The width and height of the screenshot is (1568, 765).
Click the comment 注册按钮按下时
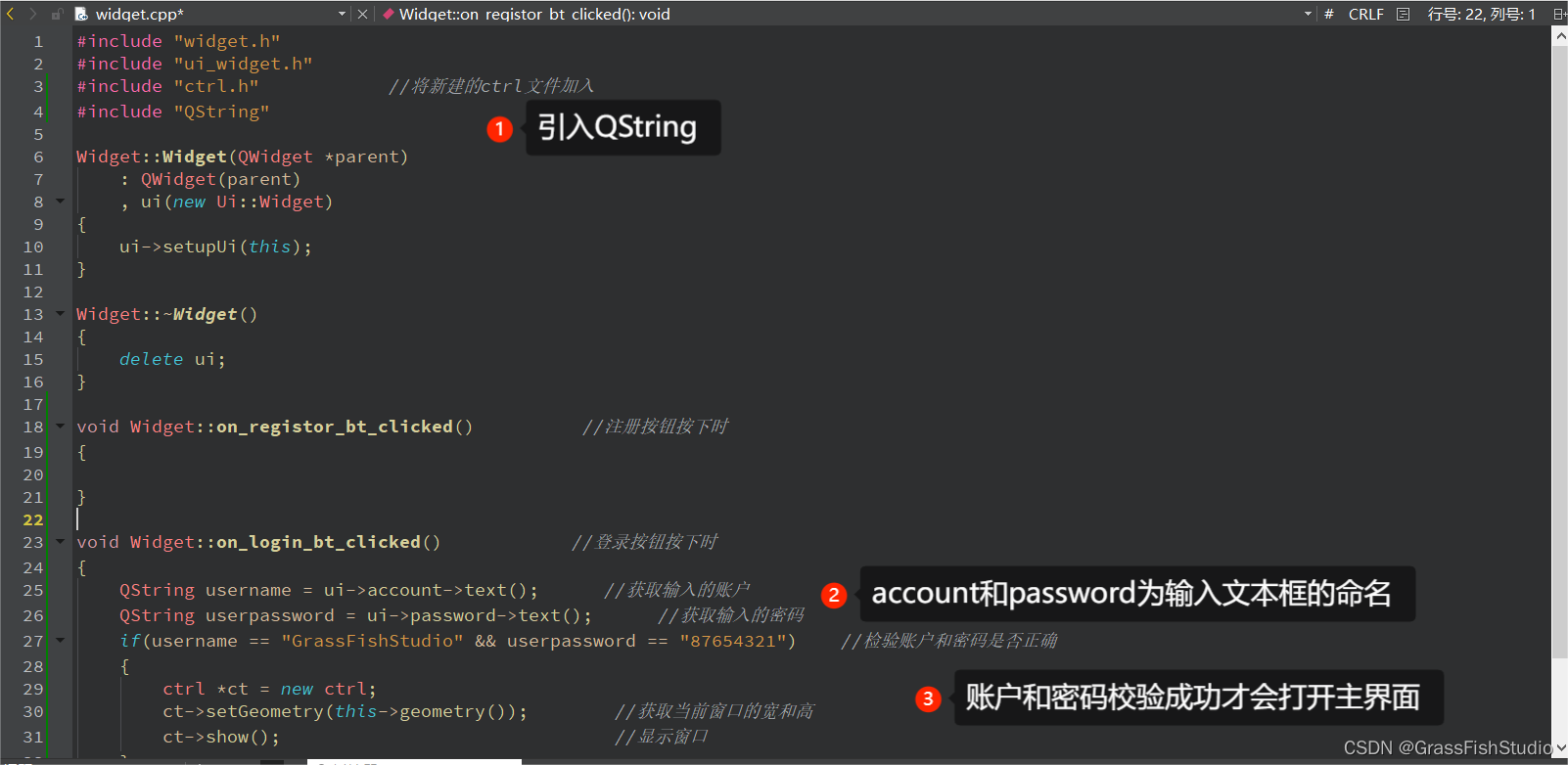point(656,427)
